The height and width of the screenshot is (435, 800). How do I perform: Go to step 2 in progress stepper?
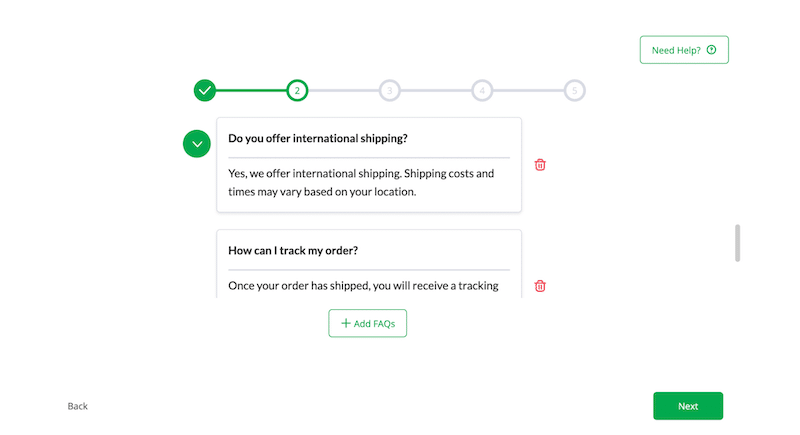(296, 91)
